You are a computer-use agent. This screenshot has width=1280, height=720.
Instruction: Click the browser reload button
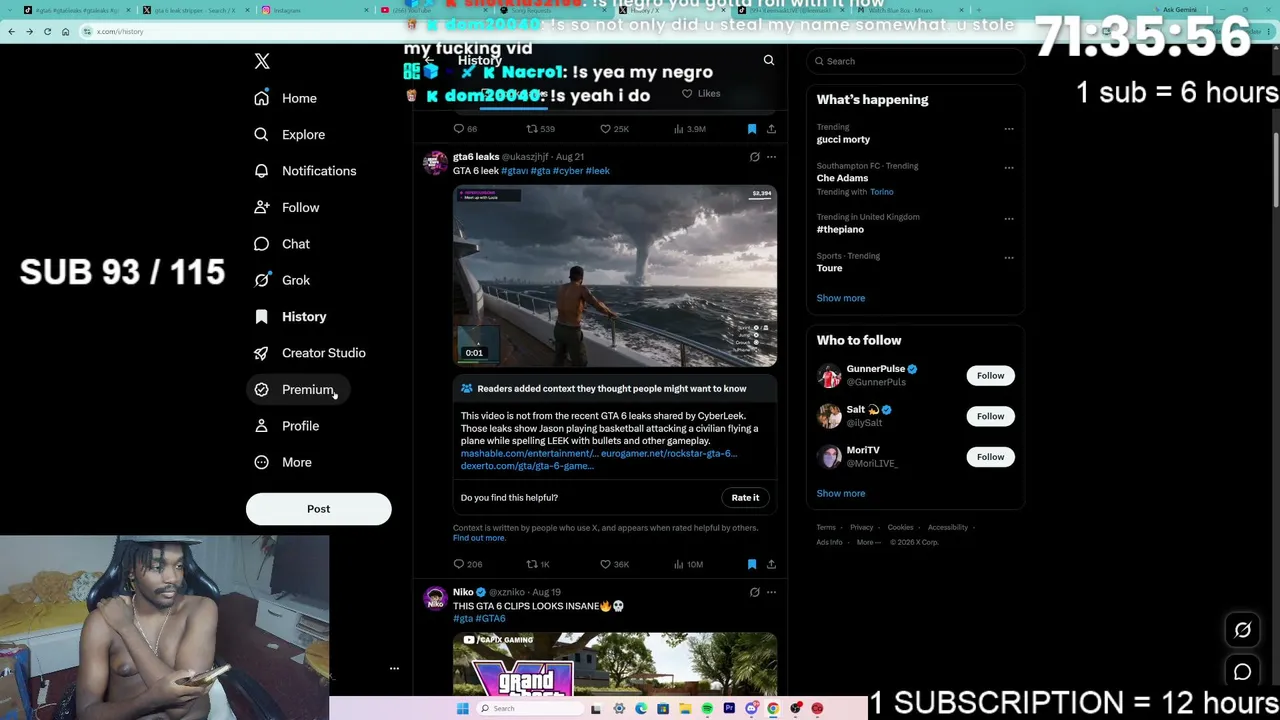coord(47,31)
